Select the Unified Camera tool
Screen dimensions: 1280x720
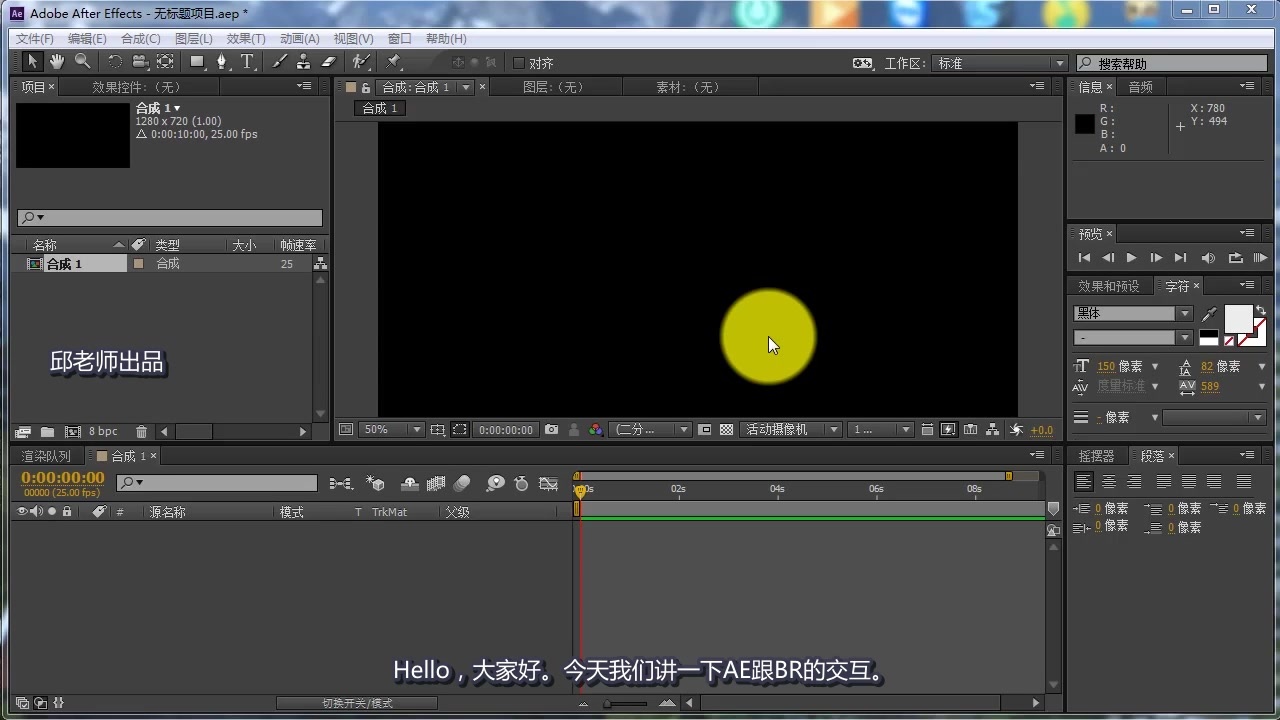(x=140, y=62)
